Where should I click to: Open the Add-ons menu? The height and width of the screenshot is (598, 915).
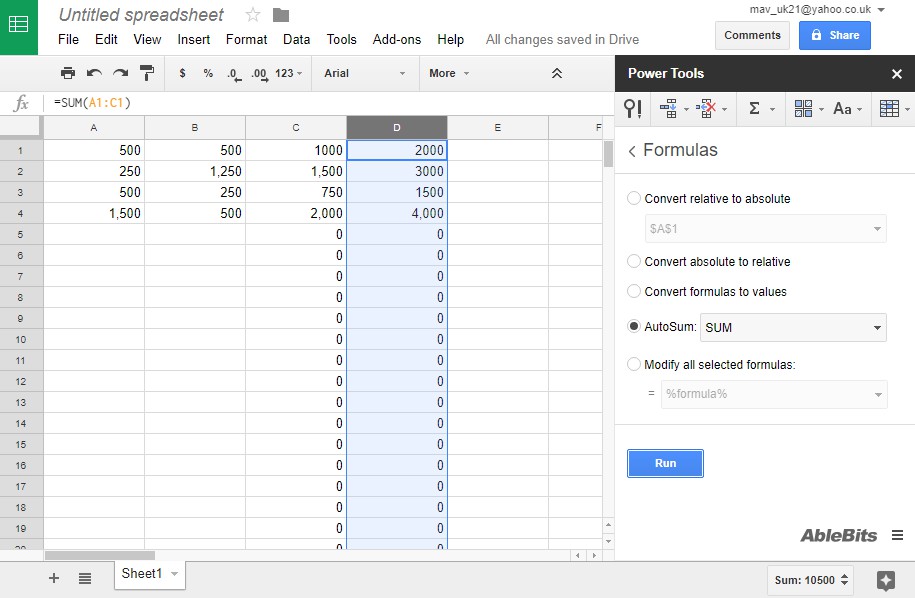[x=396, y=39]
